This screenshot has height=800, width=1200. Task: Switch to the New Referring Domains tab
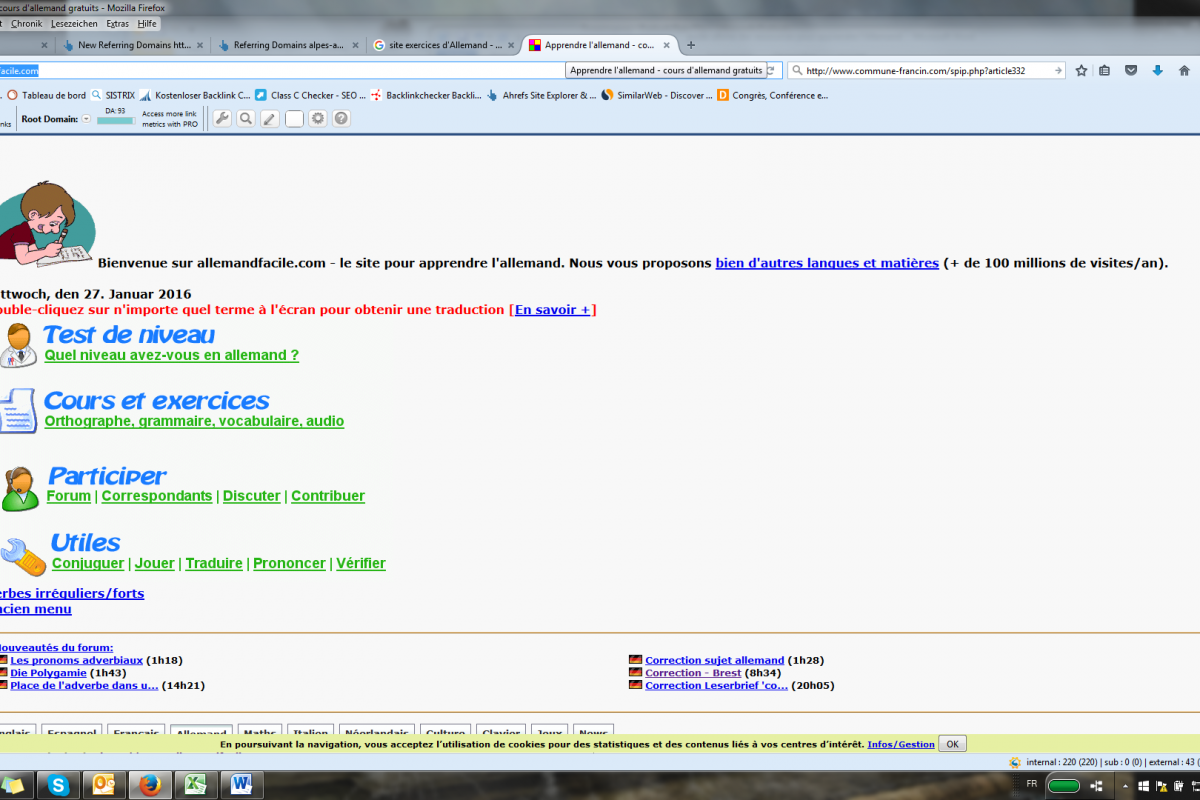tap(134, 45)
